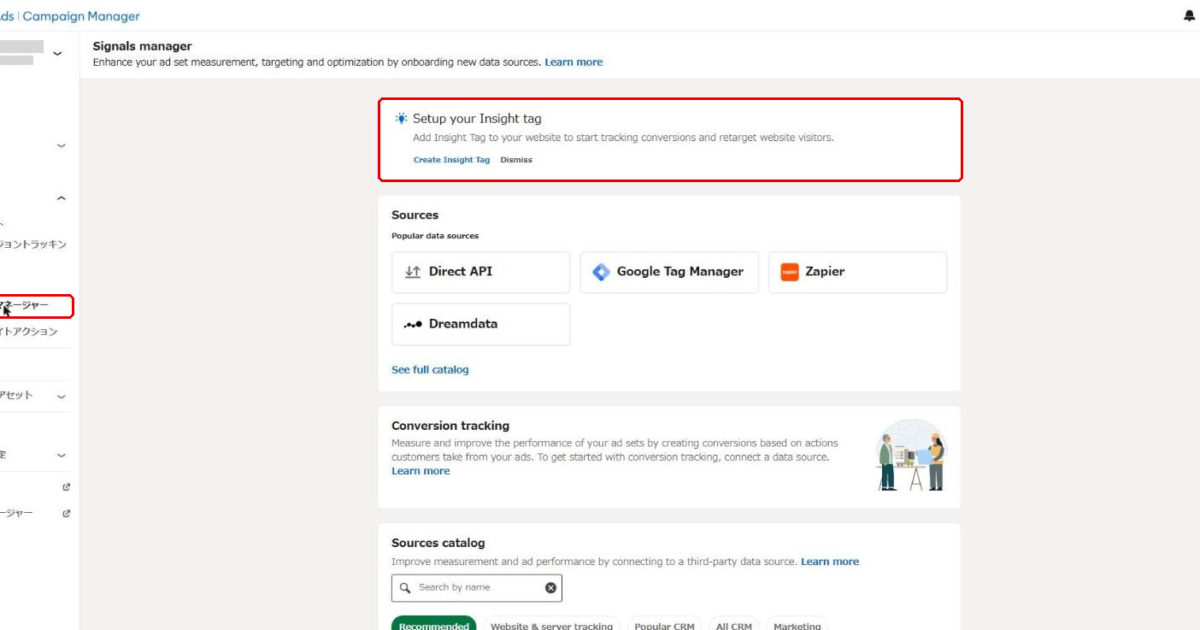The image size is (1200, 630).
Task: Select ネージャー sidebar item
Action: click(25, 306)
